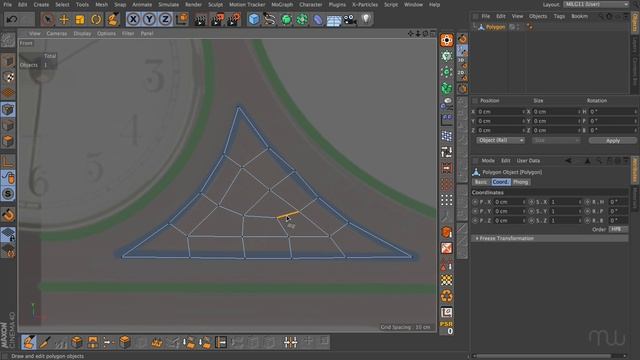This screenshot has height=360, width=640.
Task: Open viewport Cameras menu
Action: (56, 33)
